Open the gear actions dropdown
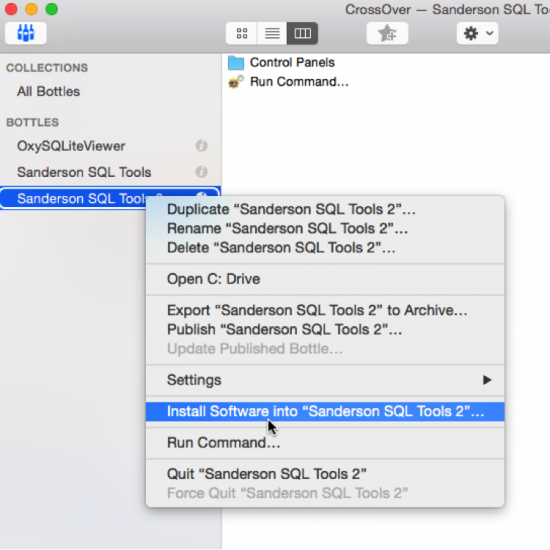Screen dimensions: 550x550 [477, 33]
